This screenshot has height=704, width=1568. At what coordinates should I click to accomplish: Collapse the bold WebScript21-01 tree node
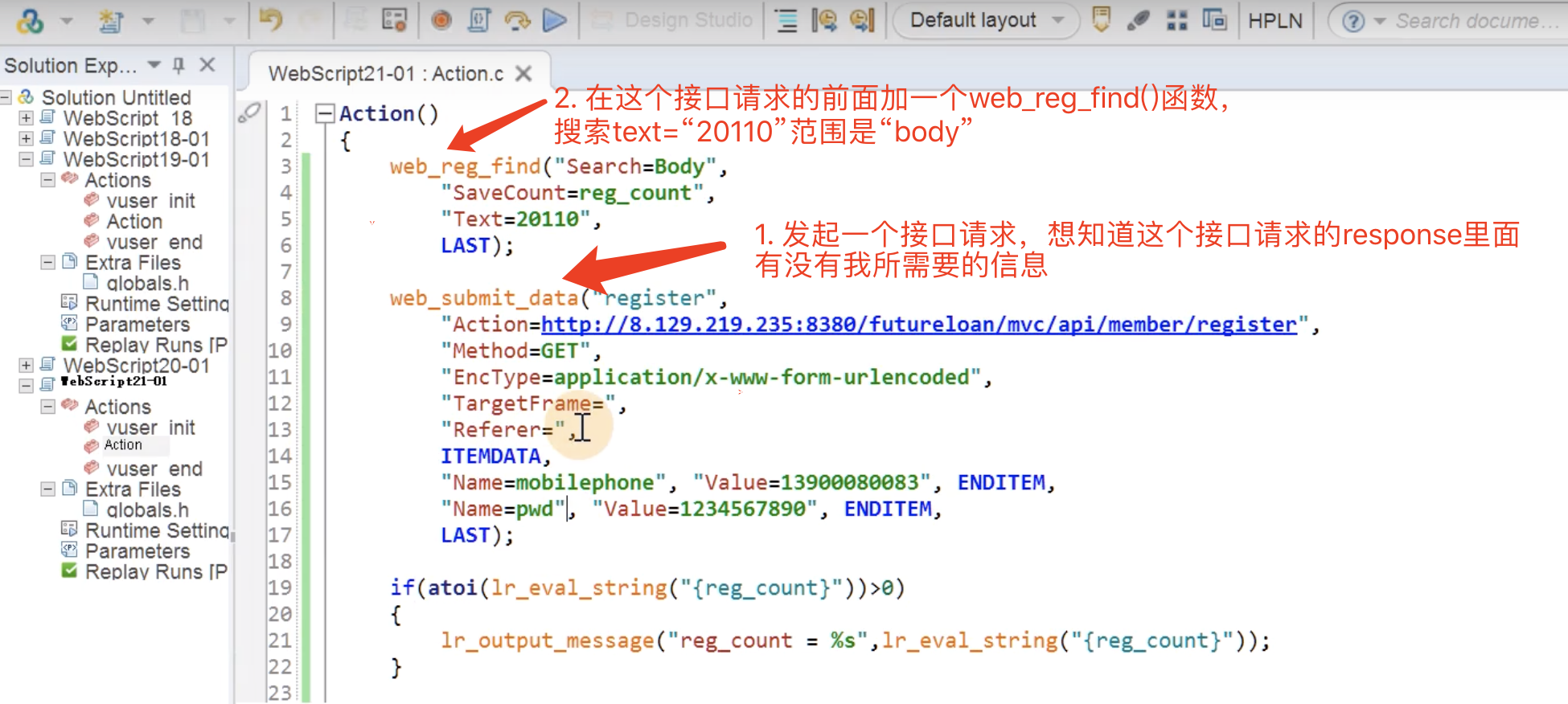(26, 386)
